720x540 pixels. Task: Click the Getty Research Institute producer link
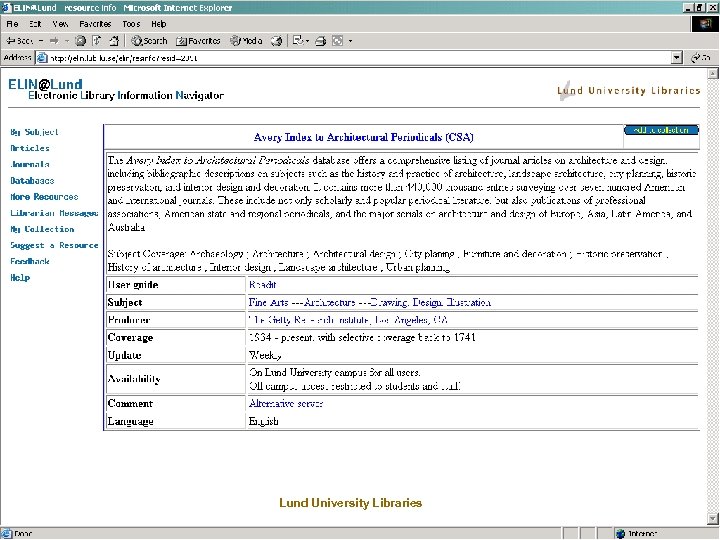[x=348, y=320]
